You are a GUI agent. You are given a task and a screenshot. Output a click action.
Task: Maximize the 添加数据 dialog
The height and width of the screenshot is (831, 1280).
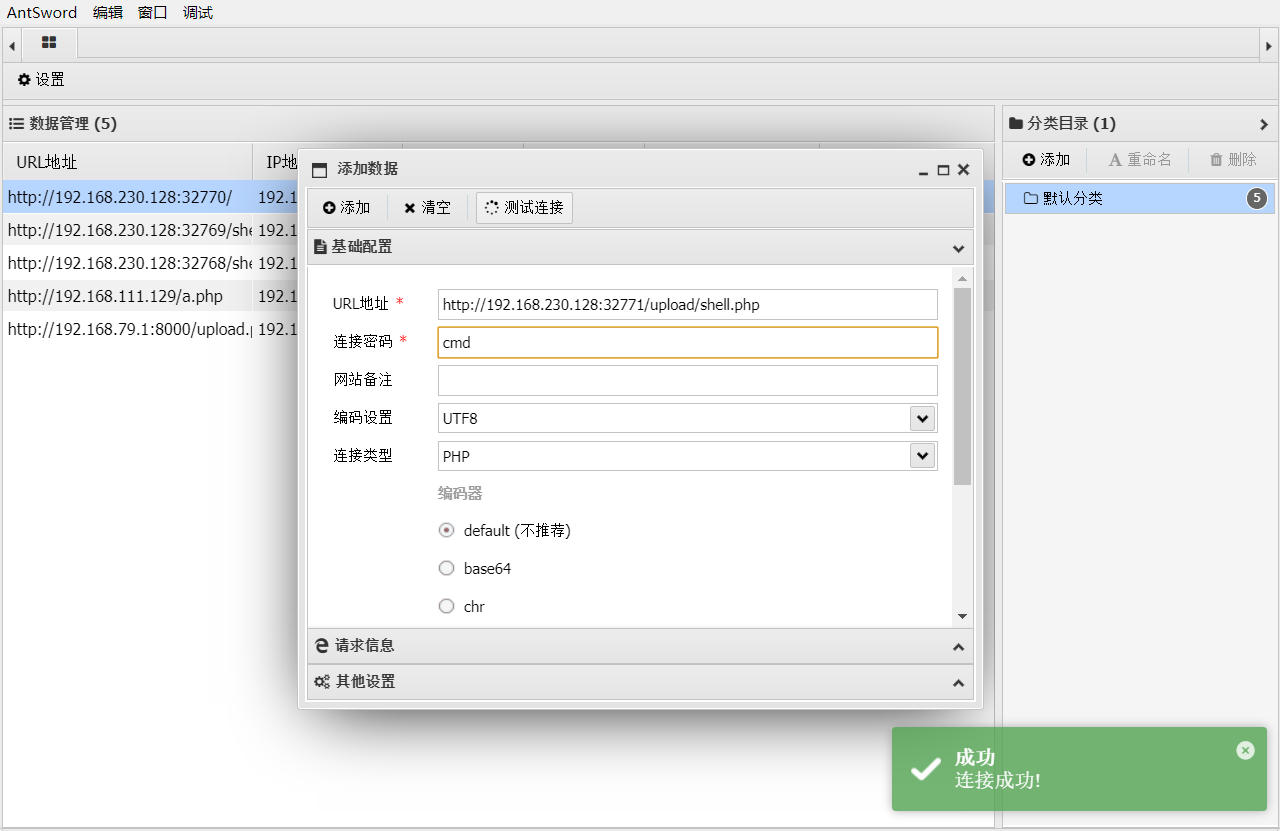[943, 171]
